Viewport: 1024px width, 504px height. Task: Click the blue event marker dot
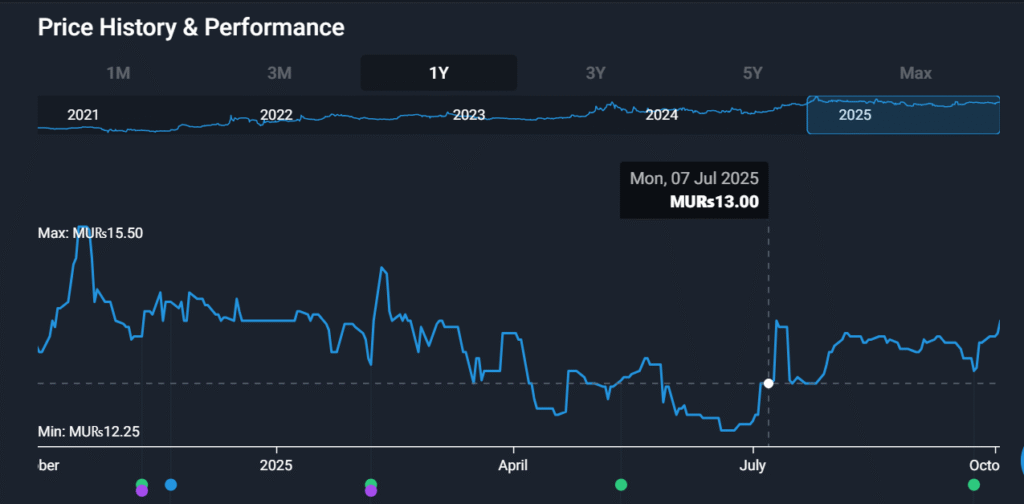coord(170,485)
